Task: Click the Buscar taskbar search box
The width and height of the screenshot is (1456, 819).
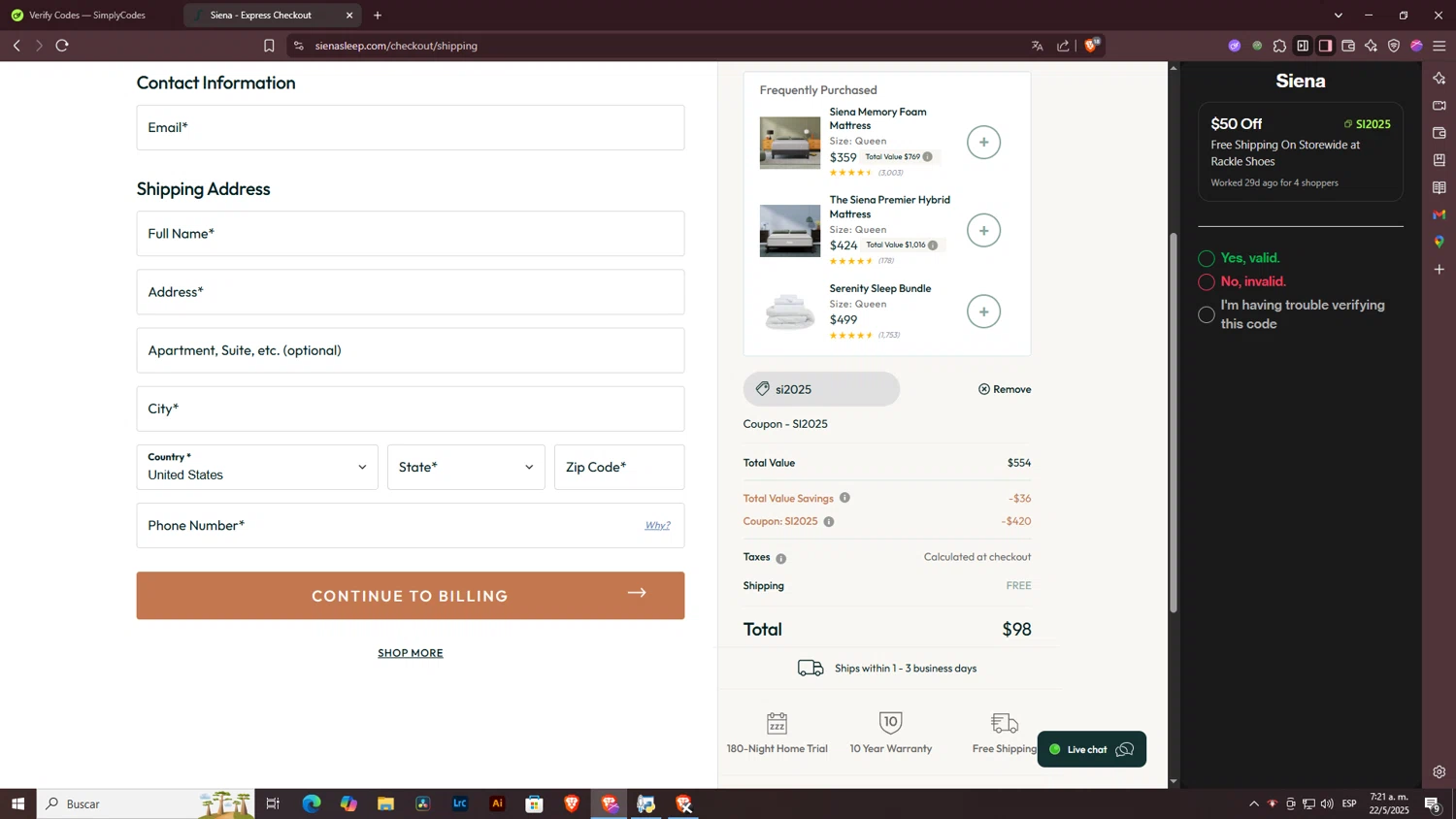Action: click(146, 803)
